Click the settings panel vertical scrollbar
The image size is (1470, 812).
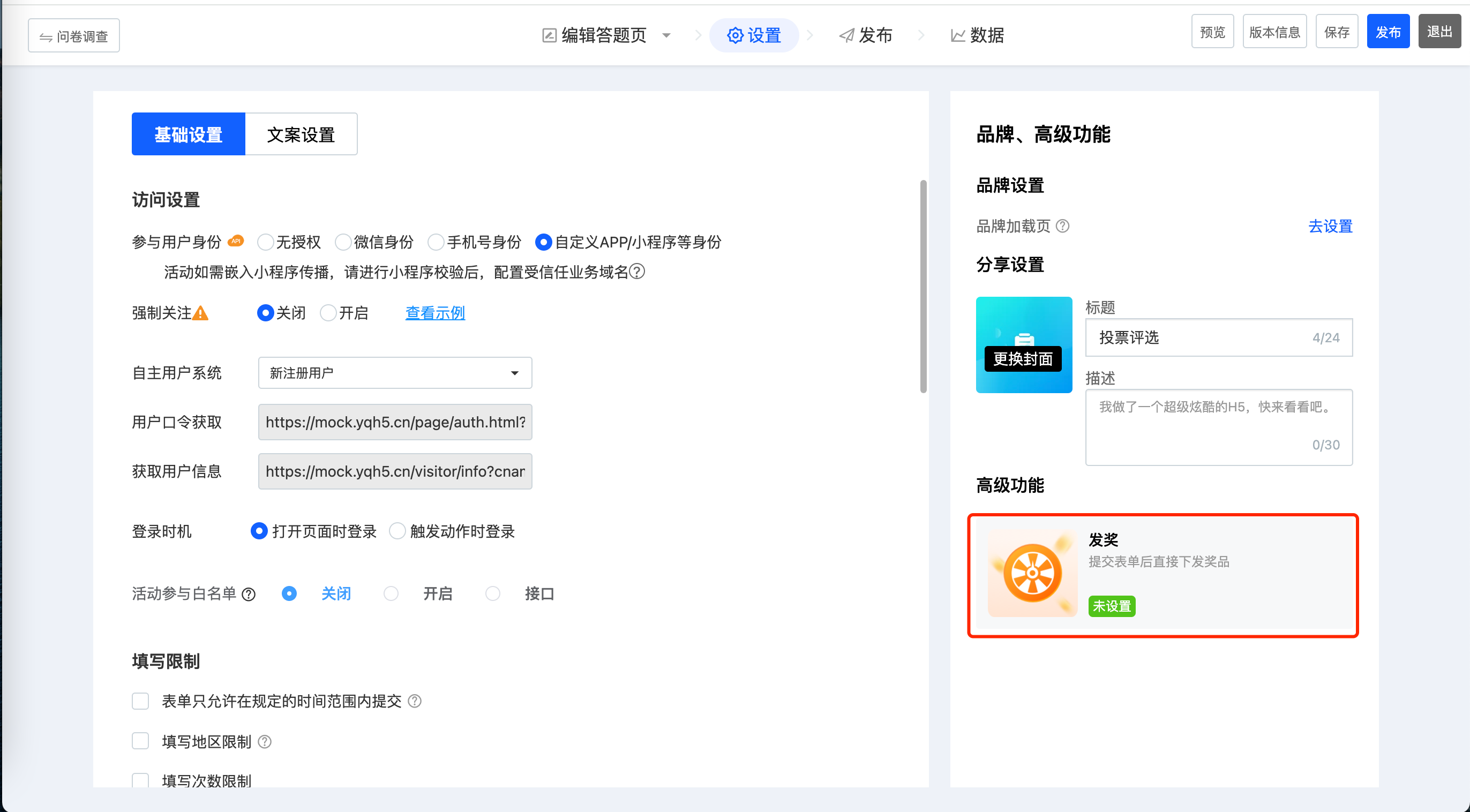(x=922, y=287)
